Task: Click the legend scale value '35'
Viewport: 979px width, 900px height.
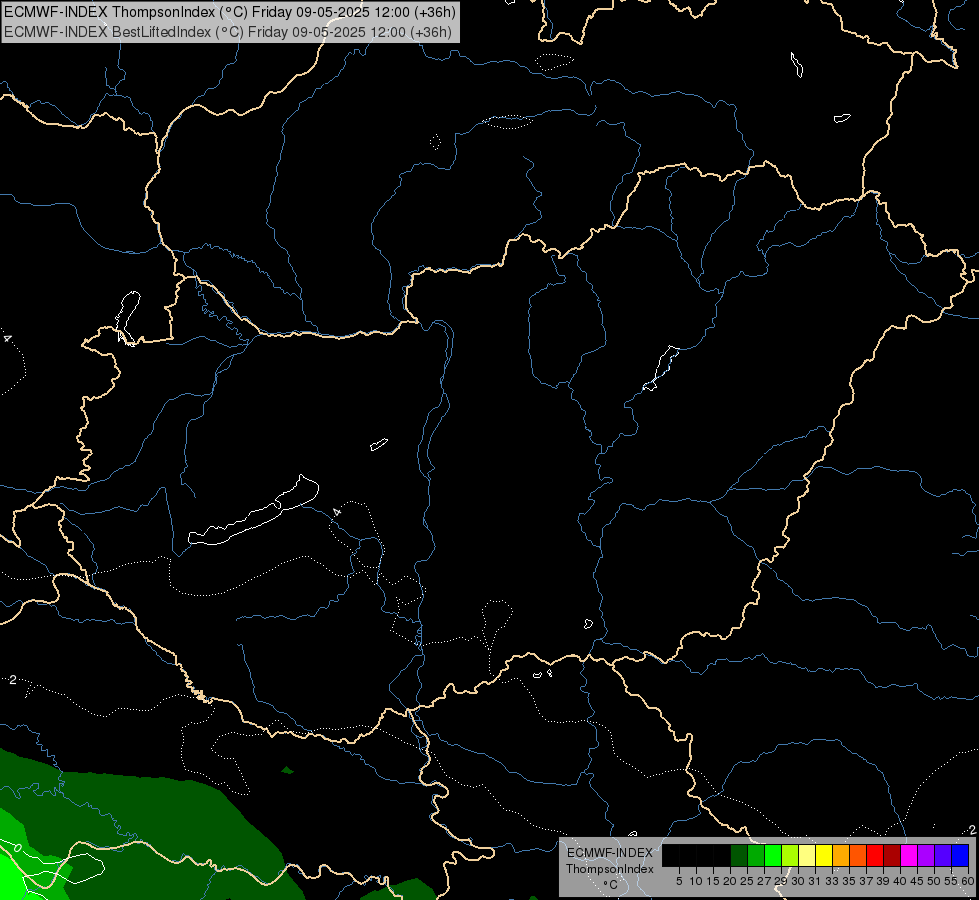Action: (849, 881)
